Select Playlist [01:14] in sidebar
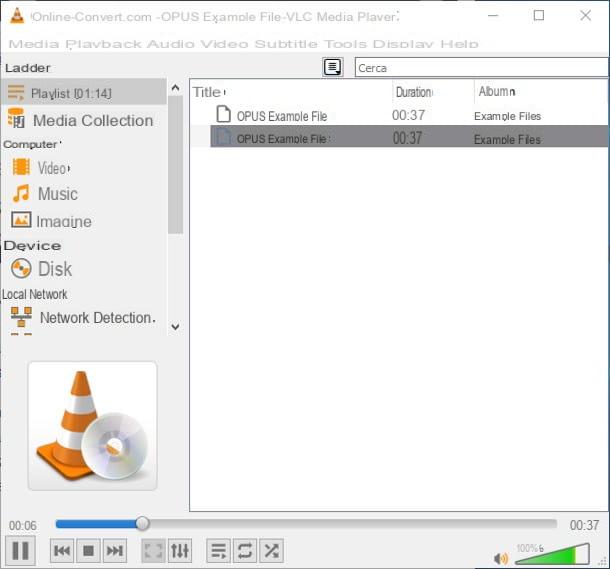 (x=84, y=92)
